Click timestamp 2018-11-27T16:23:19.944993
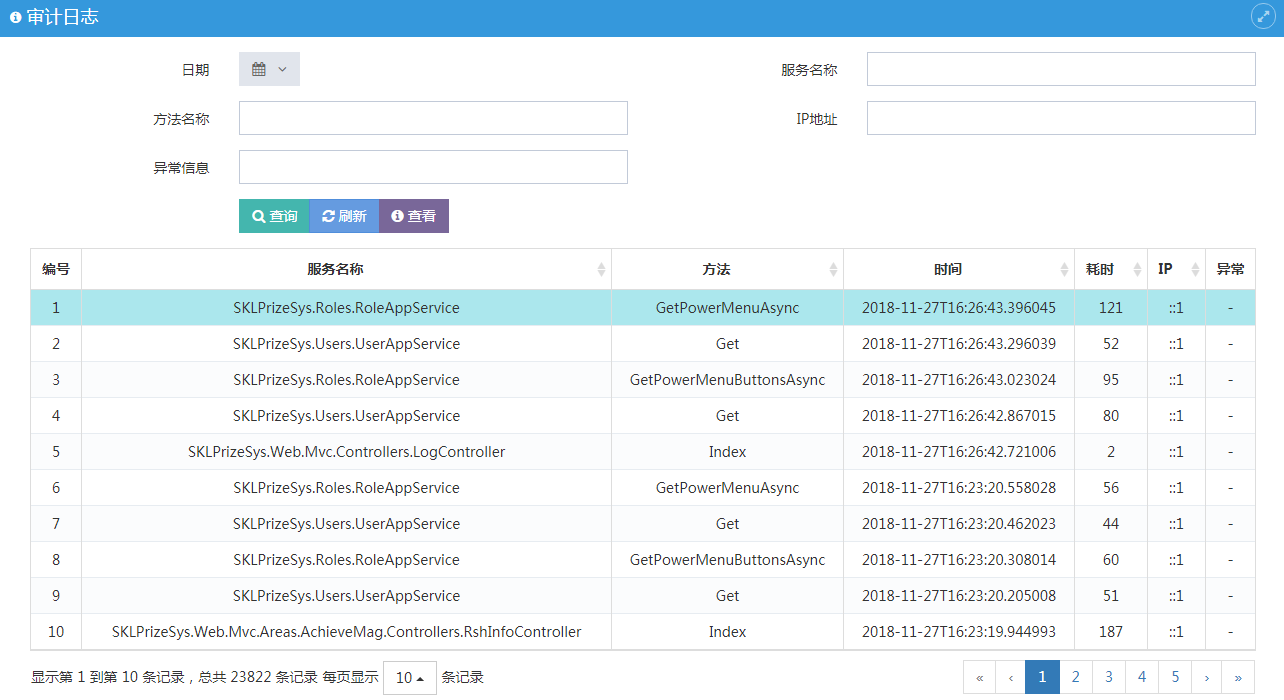 coord(959,632)
